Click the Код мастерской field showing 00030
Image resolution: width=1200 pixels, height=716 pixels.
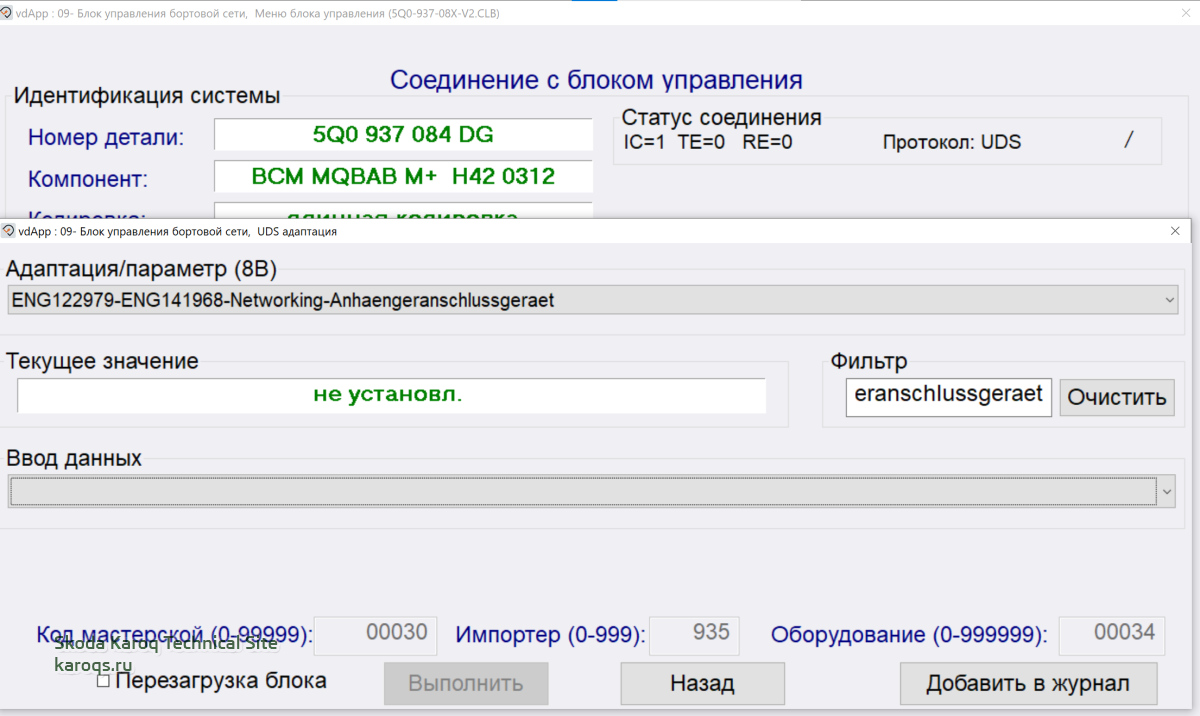coord(375,634)
